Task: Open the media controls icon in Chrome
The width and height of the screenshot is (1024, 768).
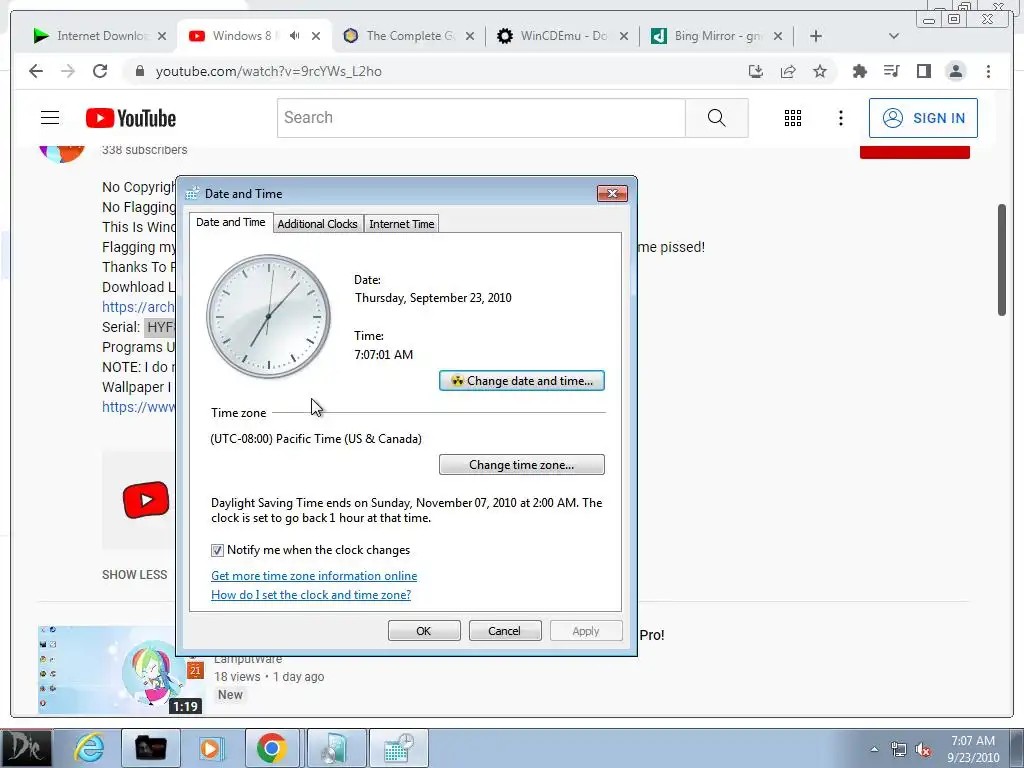Action: click(x=891, y=71)
